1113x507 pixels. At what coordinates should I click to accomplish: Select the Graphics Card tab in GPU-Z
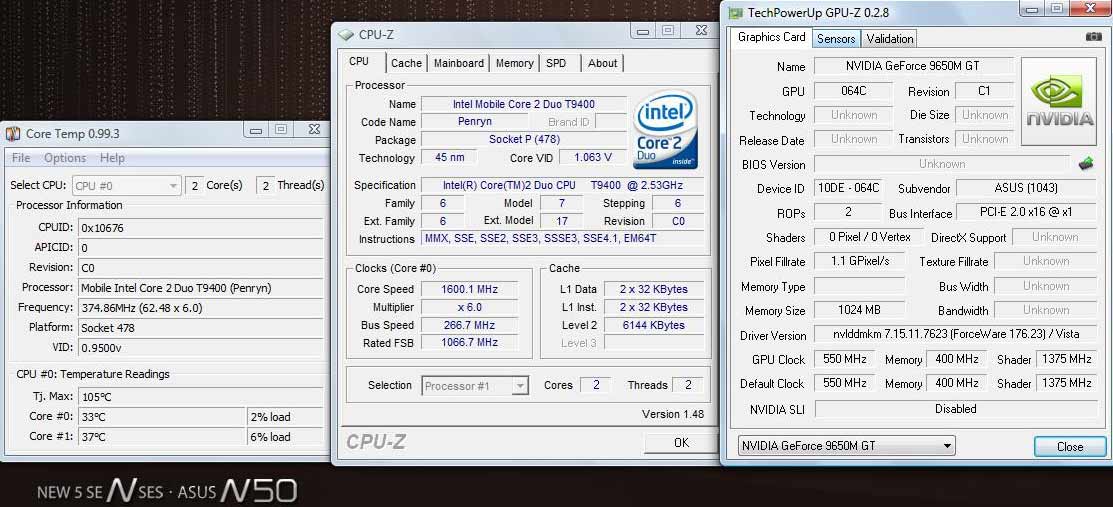(772, 37)
